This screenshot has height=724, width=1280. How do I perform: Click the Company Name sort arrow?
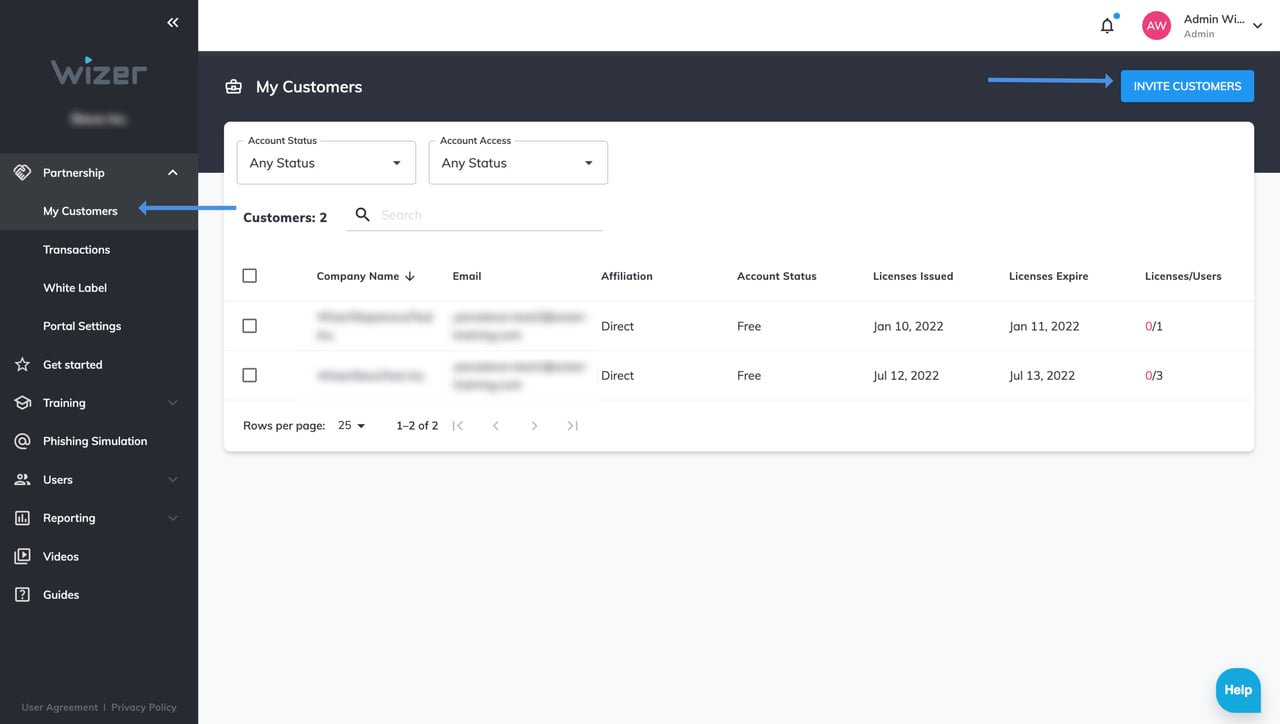click(410, 277)
